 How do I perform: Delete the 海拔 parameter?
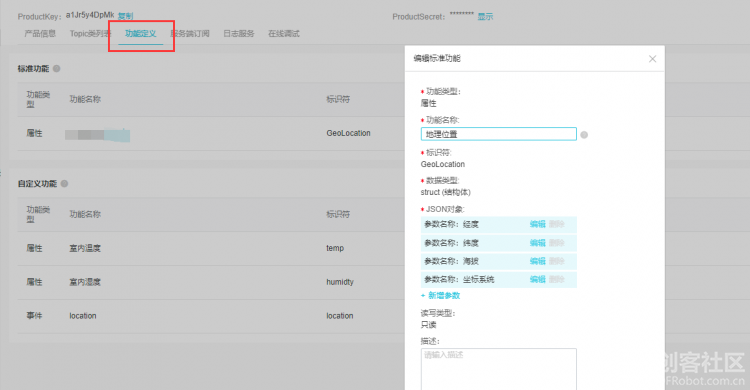(x=557, y=261)
